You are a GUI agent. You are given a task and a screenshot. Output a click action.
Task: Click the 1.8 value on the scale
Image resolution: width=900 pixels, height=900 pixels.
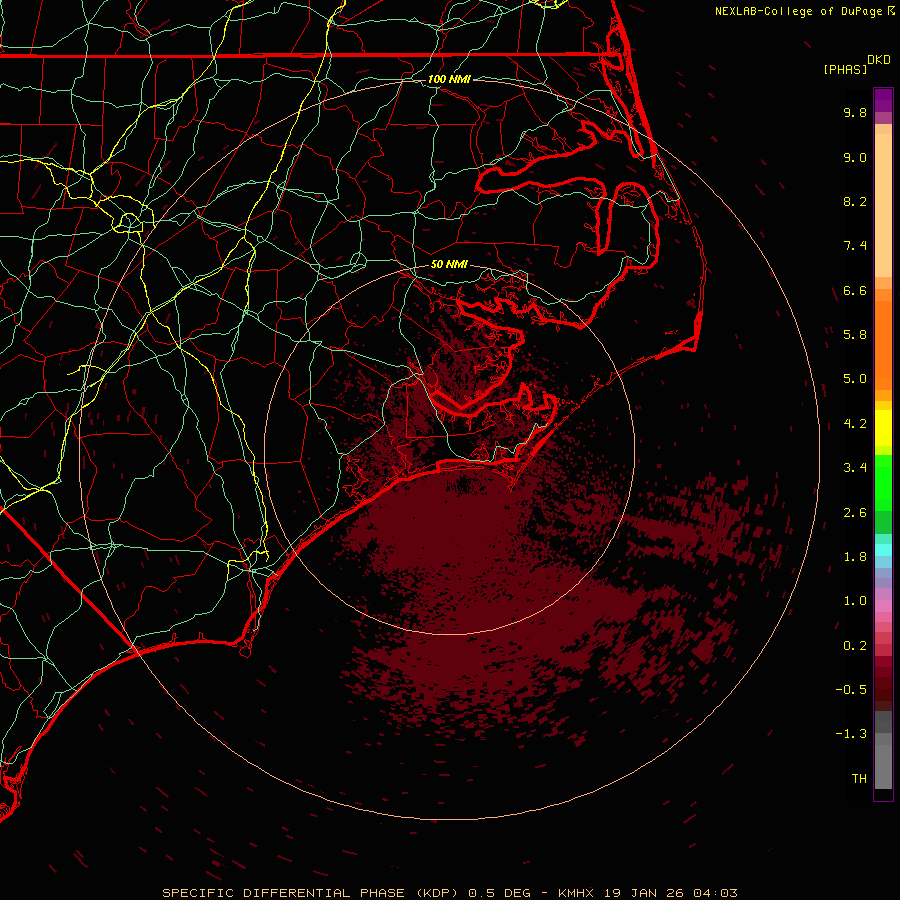855,557
